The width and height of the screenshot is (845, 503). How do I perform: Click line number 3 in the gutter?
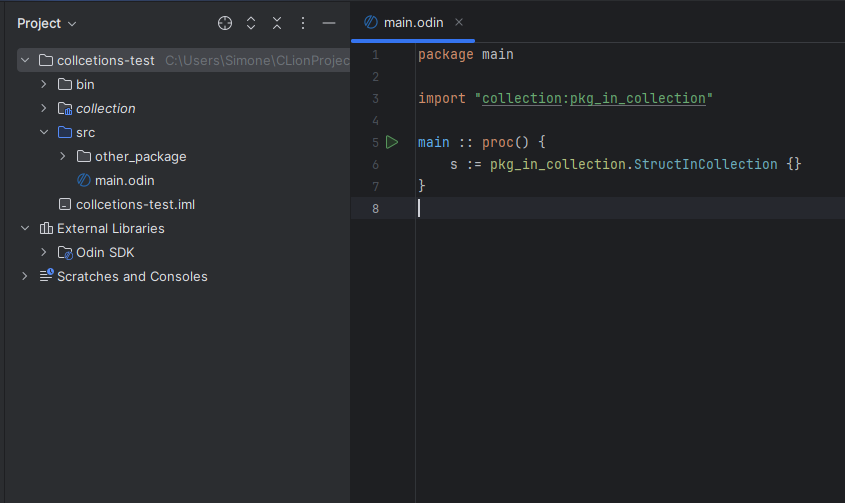tap(376, 99)
